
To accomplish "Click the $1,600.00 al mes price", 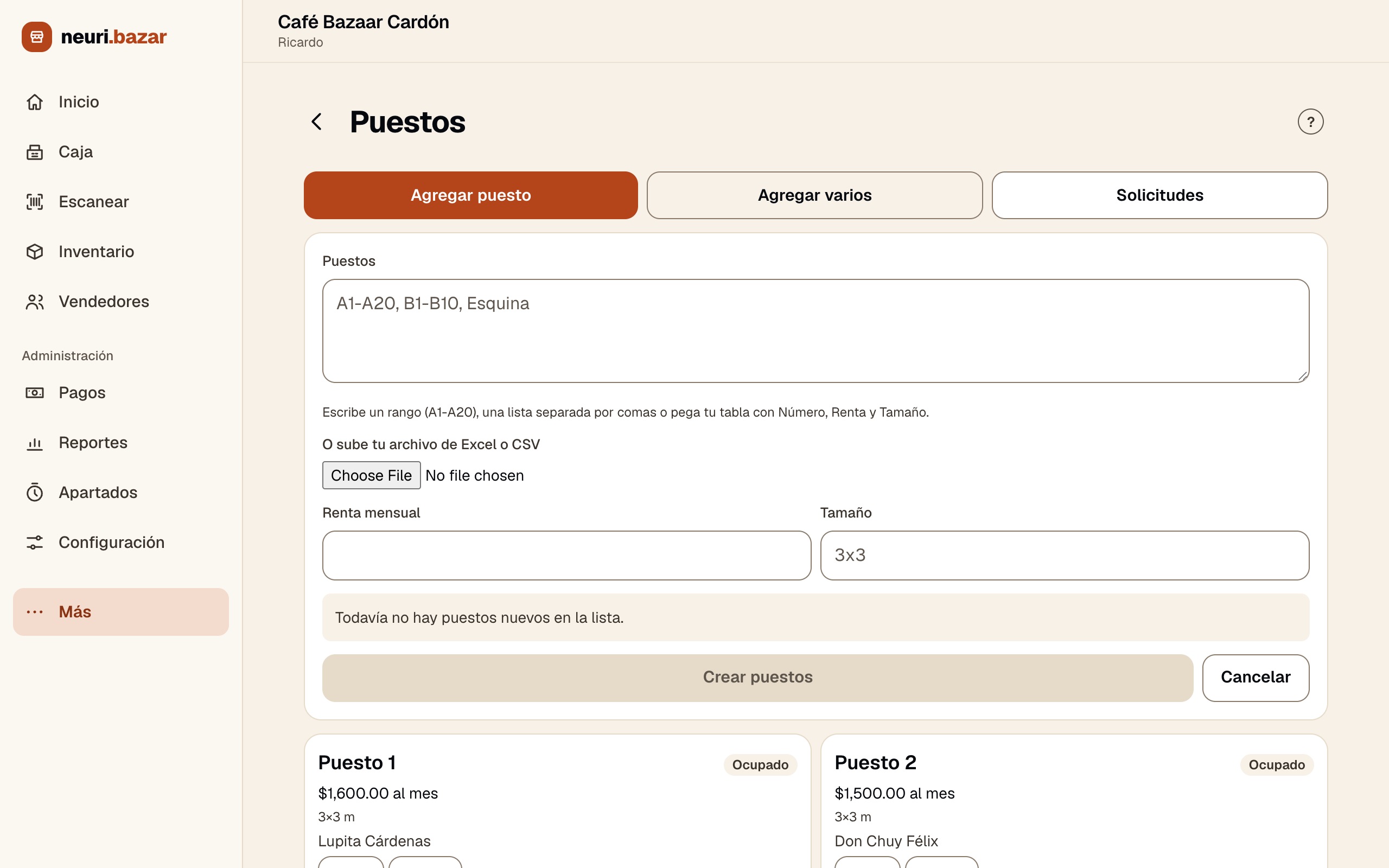I will [378, 793].
